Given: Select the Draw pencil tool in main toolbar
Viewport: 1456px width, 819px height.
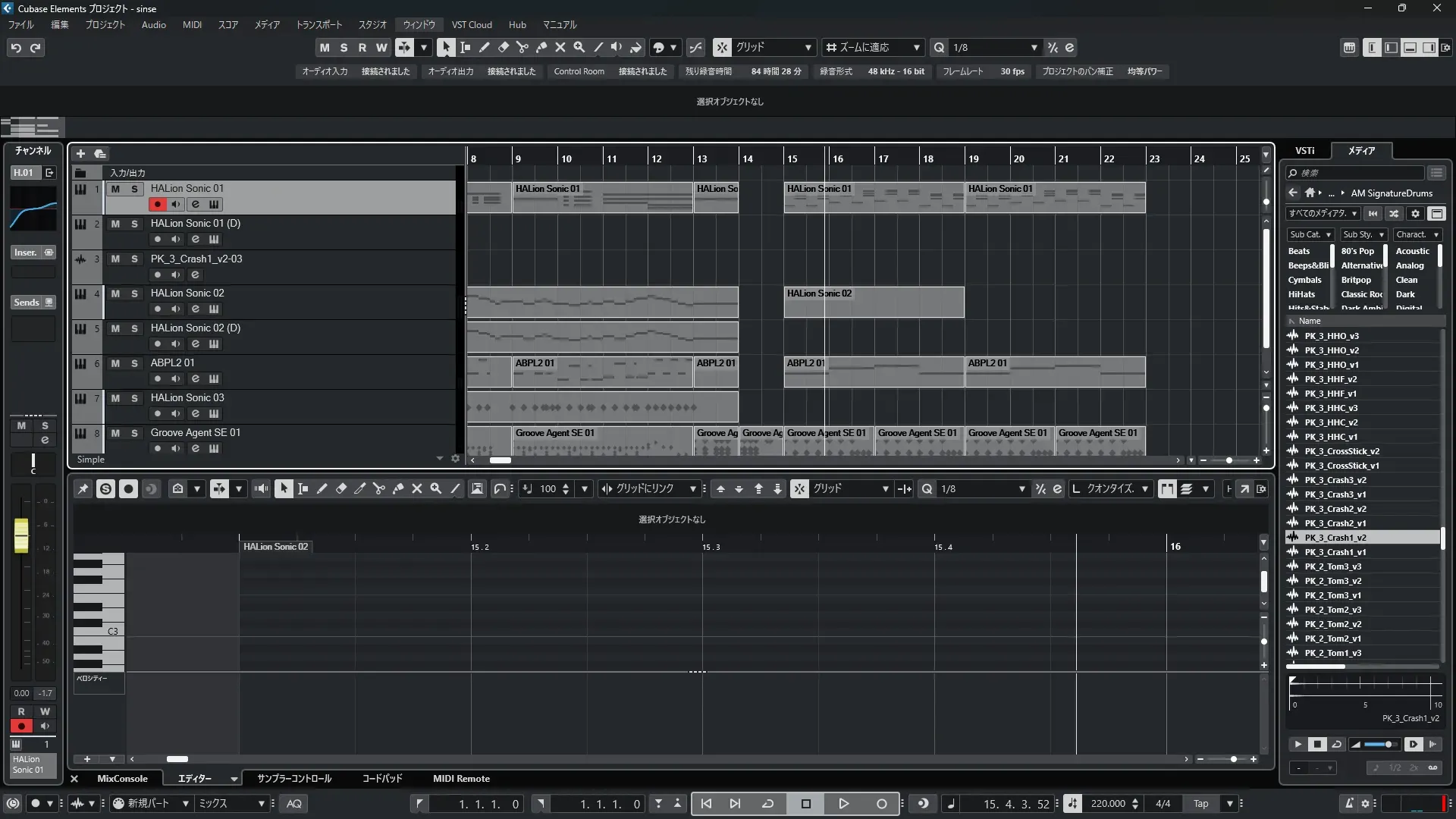Looking at the screenshot, I should pyautogui.click(x=484, y=47).
